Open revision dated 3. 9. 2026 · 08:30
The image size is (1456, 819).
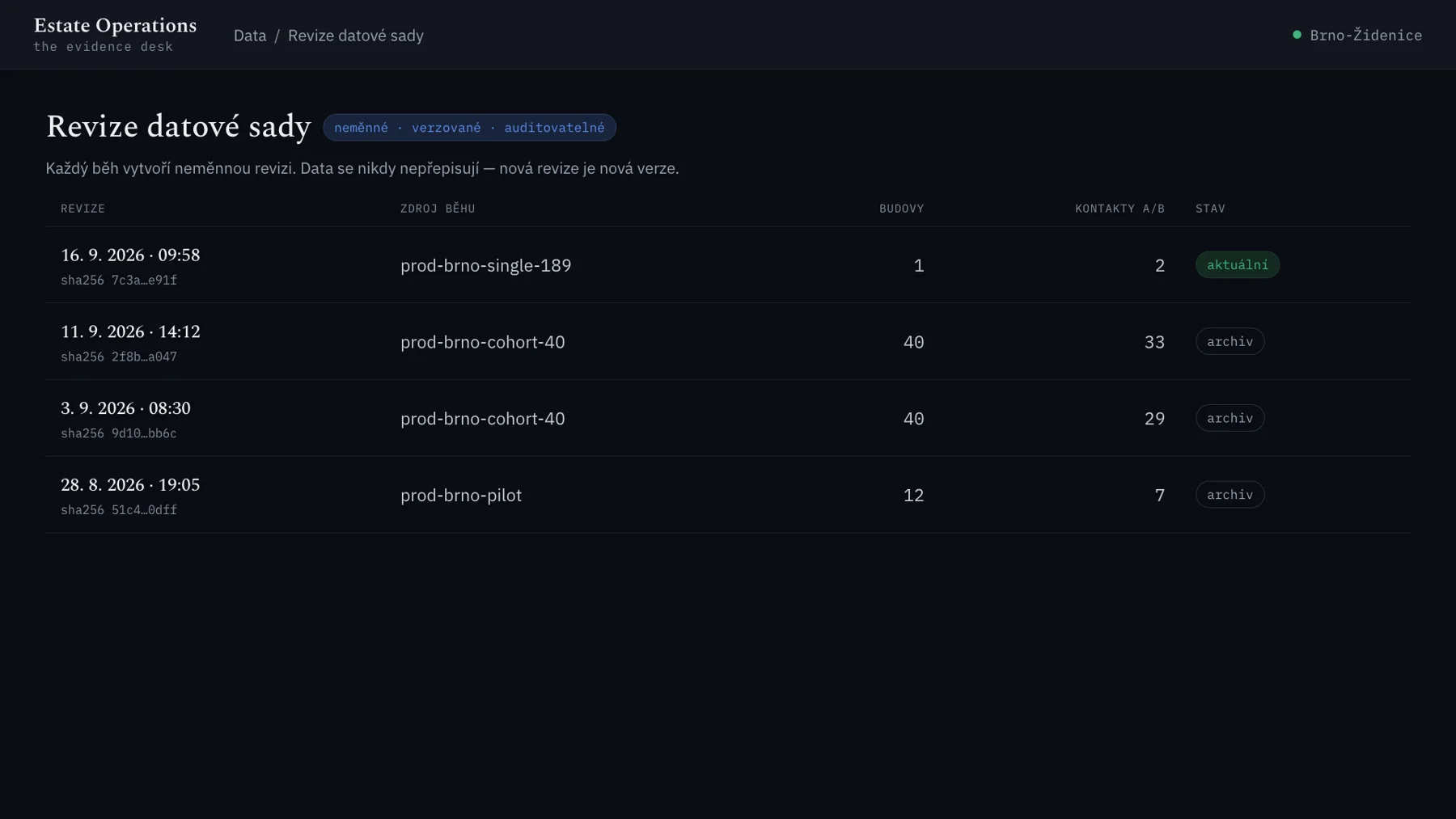point(125,409)
